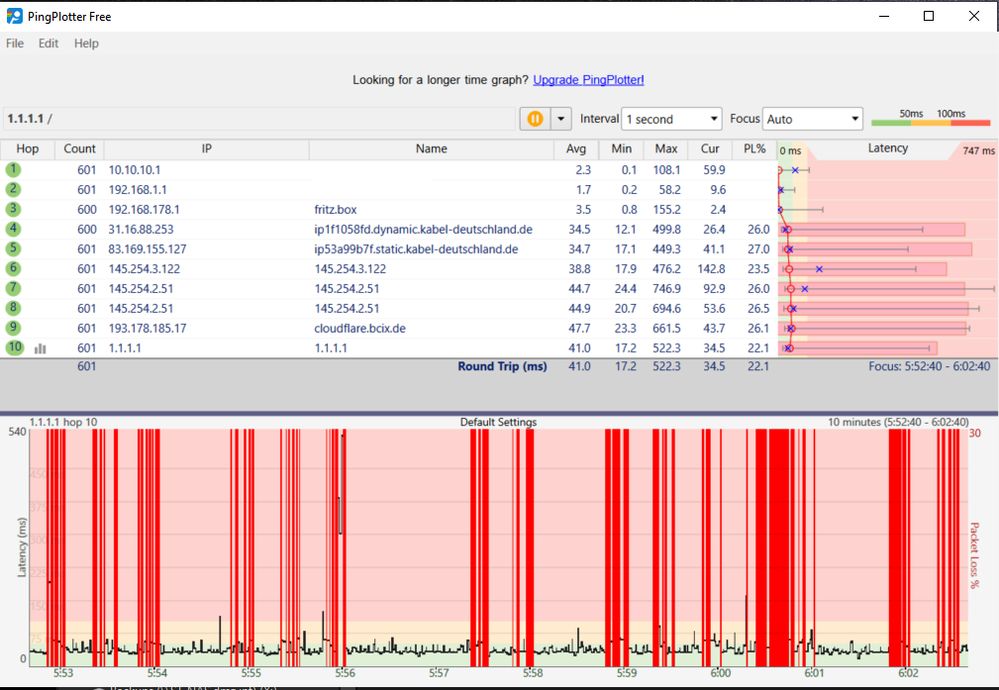Click the target address field showing 1.1.1.1
The width and height of the screenshot is (999, 690).
258,119
